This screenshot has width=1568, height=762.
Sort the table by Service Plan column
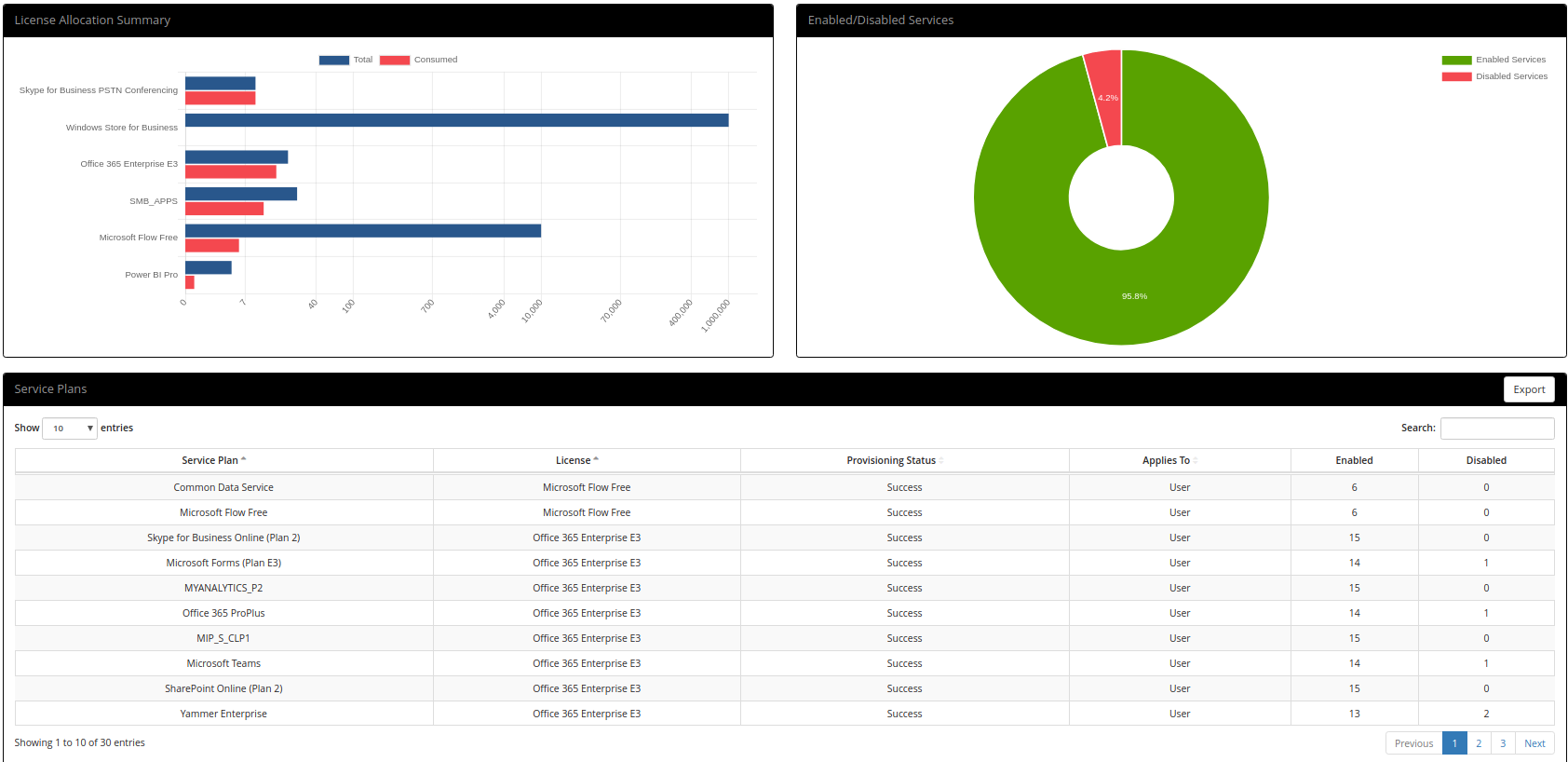(223, 460)
